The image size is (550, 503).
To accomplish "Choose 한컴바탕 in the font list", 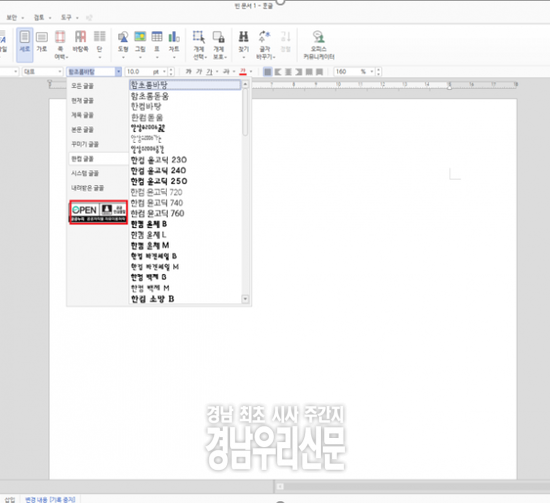I will click(146, 107).
